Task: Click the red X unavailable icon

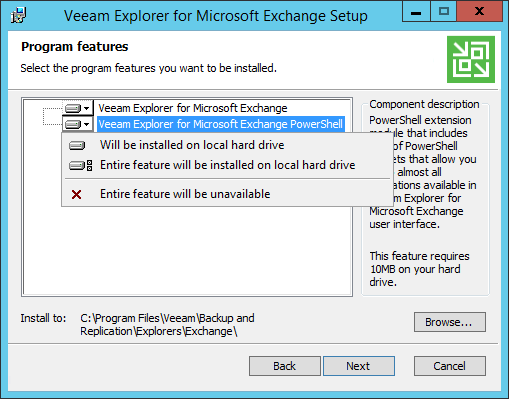Action: coord(76,194)
